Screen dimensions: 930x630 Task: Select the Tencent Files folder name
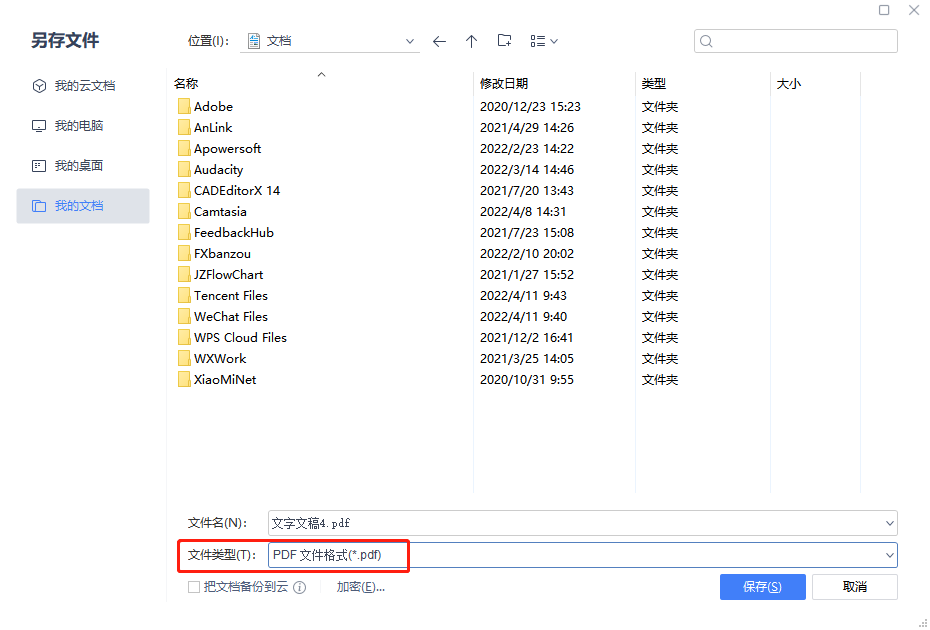pos(231,295)
